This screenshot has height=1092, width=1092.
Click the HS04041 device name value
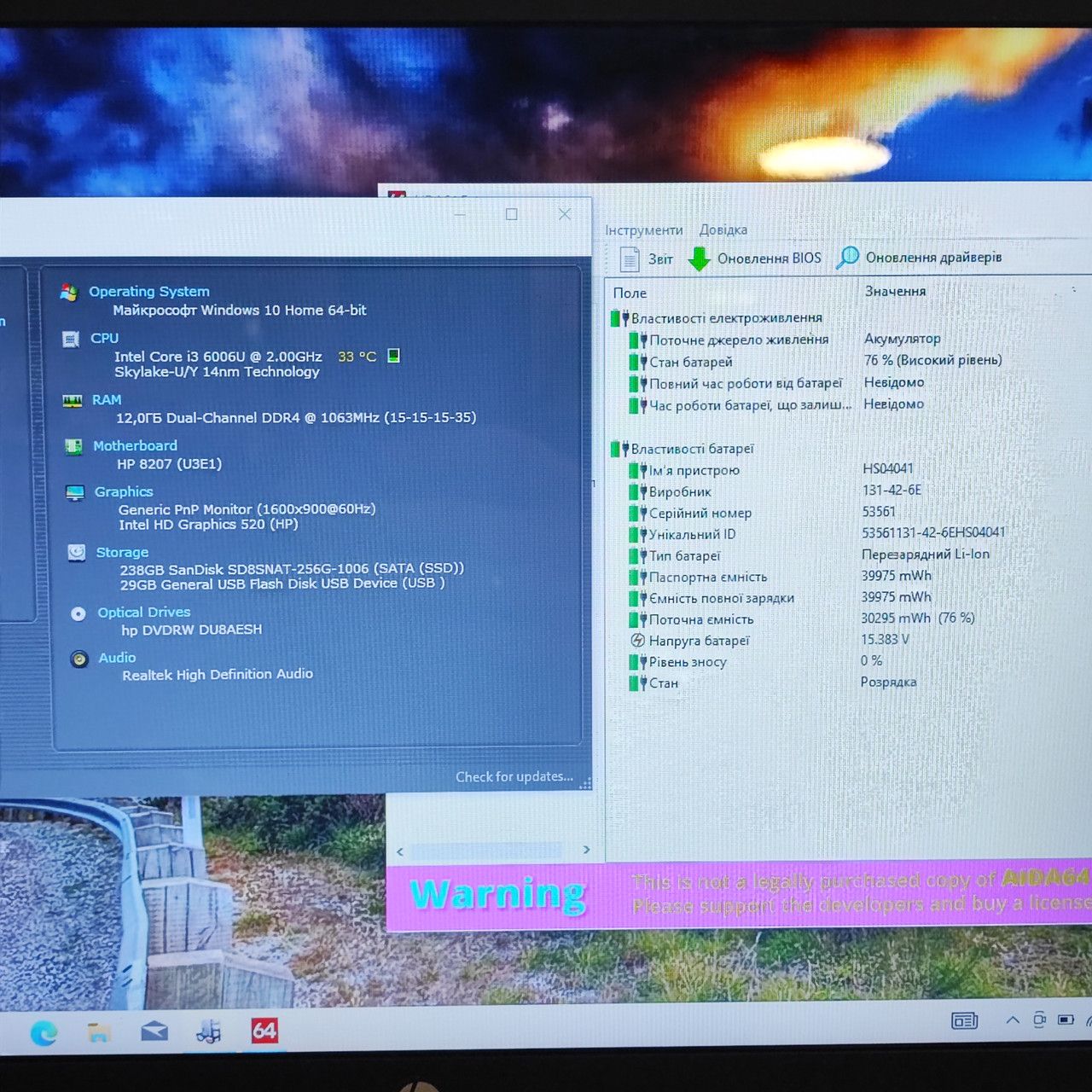coord(887,468)
